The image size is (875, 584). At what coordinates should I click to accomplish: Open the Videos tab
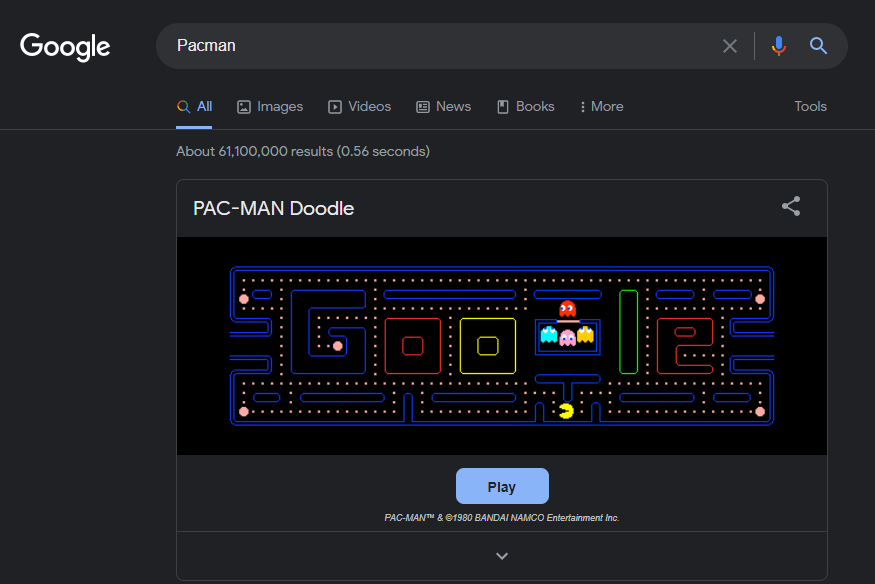pos(359,107)
